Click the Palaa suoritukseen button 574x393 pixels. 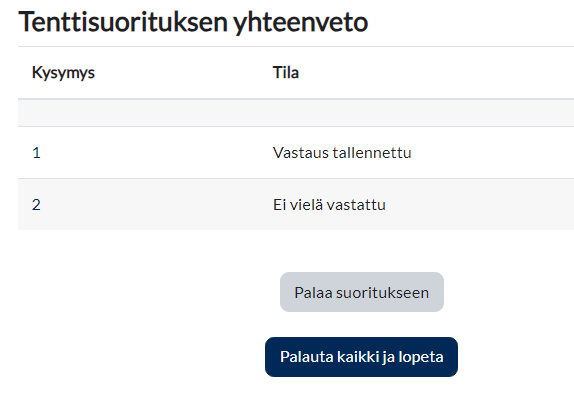coord(362,292)
